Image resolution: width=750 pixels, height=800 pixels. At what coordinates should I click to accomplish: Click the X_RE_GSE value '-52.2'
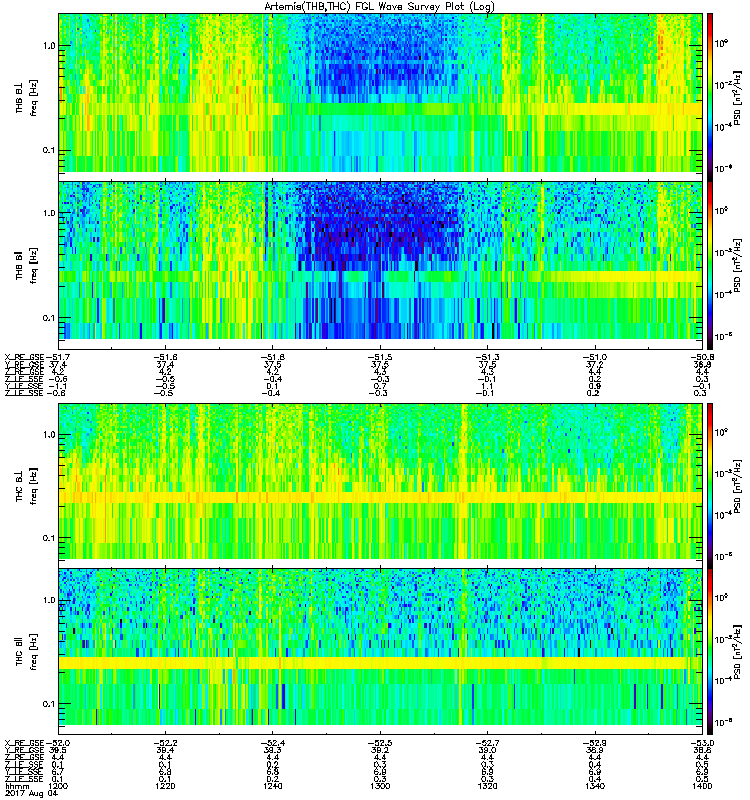pos(166,743)
